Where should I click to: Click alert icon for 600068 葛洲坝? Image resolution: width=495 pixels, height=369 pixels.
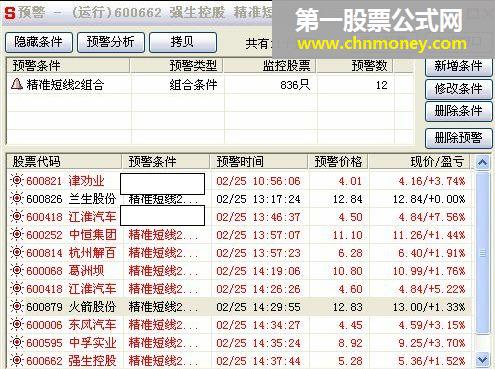coord(17,271)
